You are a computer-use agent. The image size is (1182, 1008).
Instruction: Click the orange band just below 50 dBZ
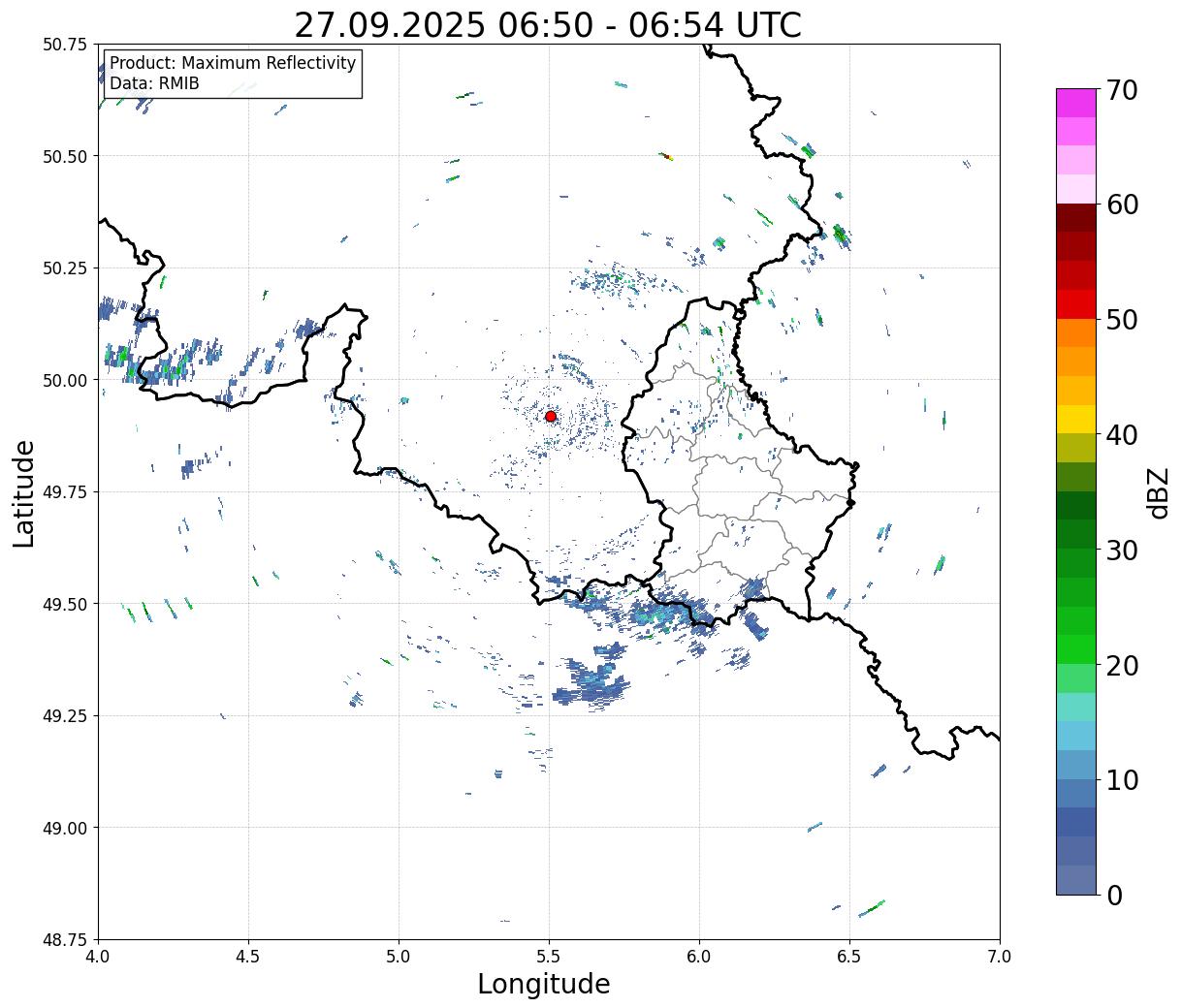pos(1076,332)
